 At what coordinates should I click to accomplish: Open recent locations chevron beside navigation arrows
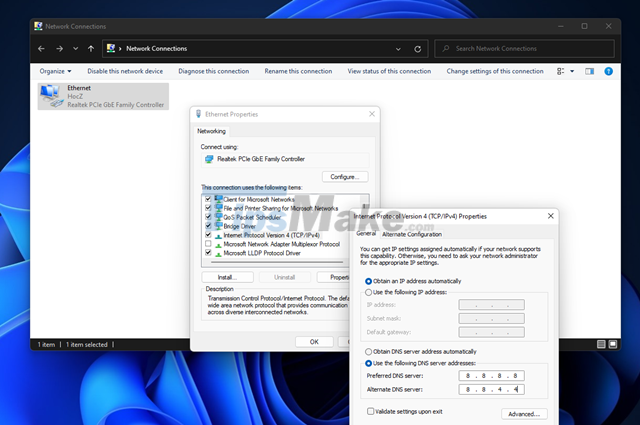point(76,49)
